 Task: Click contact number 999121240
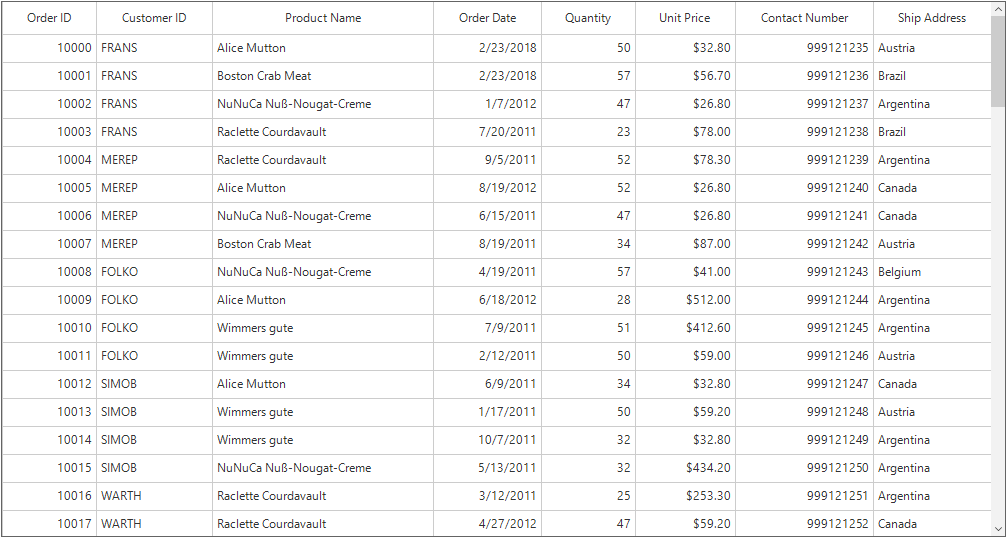[805, 188]
